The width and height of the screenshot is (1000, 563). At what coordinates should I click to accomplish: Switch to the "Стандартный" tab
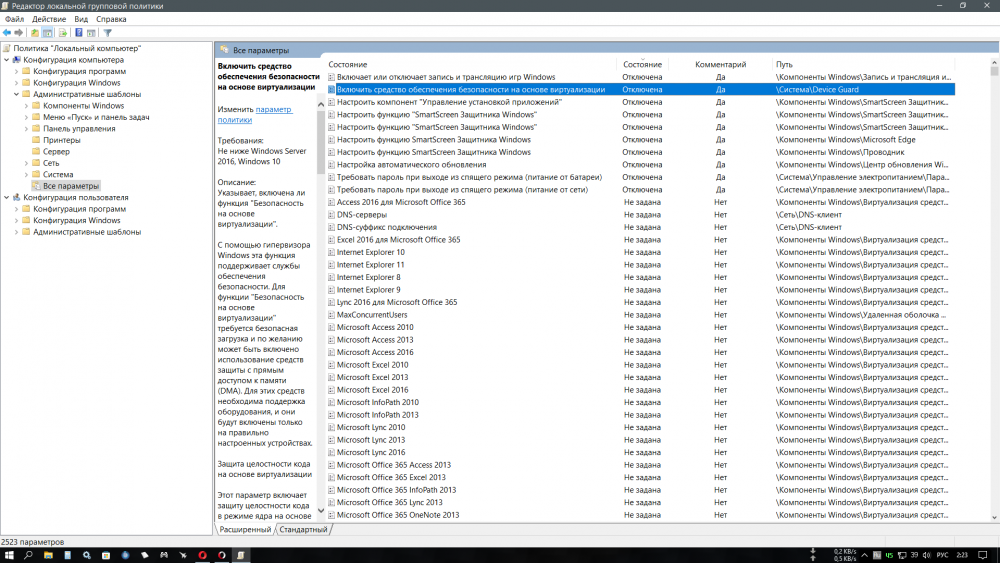point(302,529)
